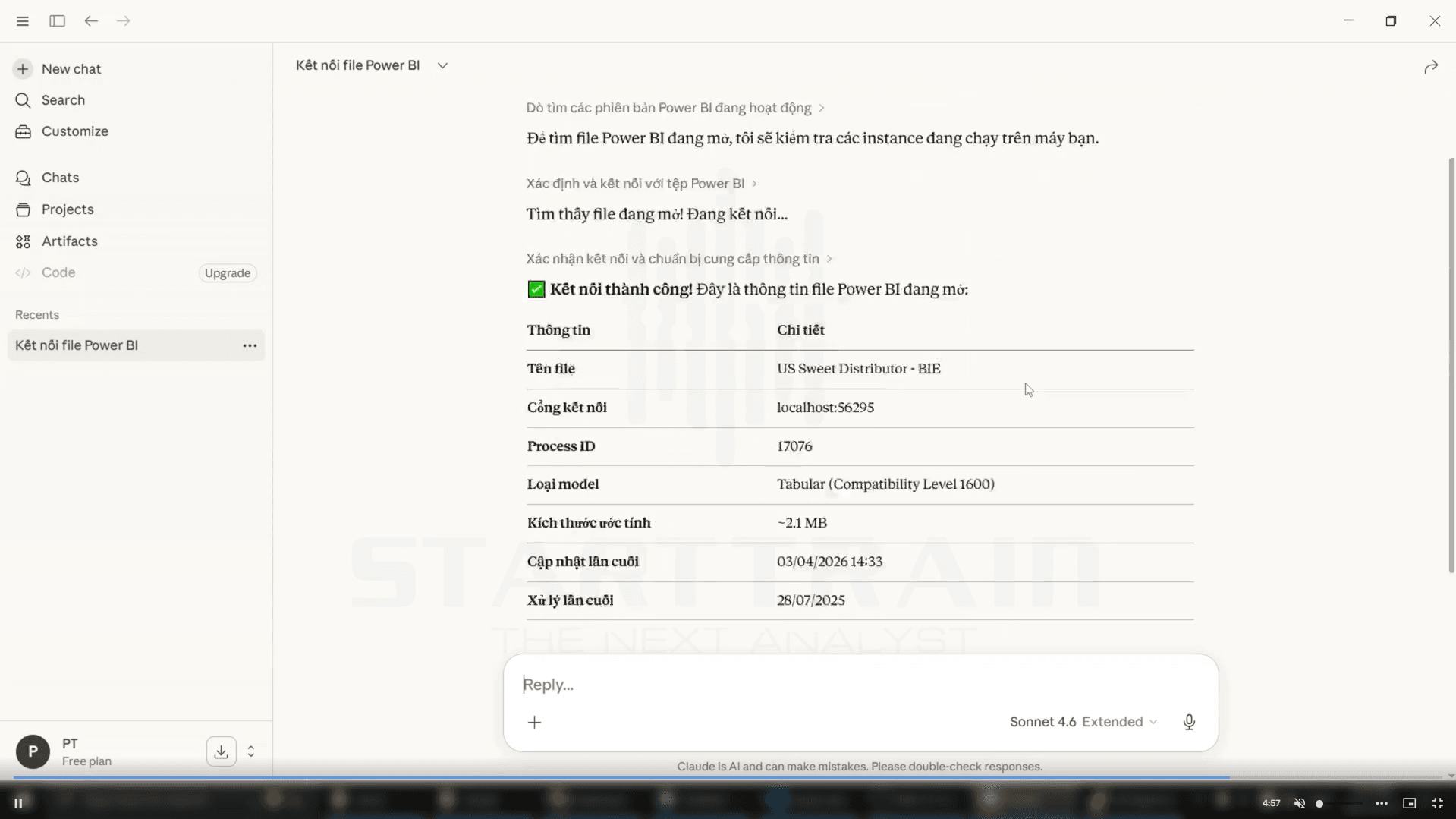Select the 'localhost:56295' value
The image size is (1456, 819).
[x=825, y=408]
